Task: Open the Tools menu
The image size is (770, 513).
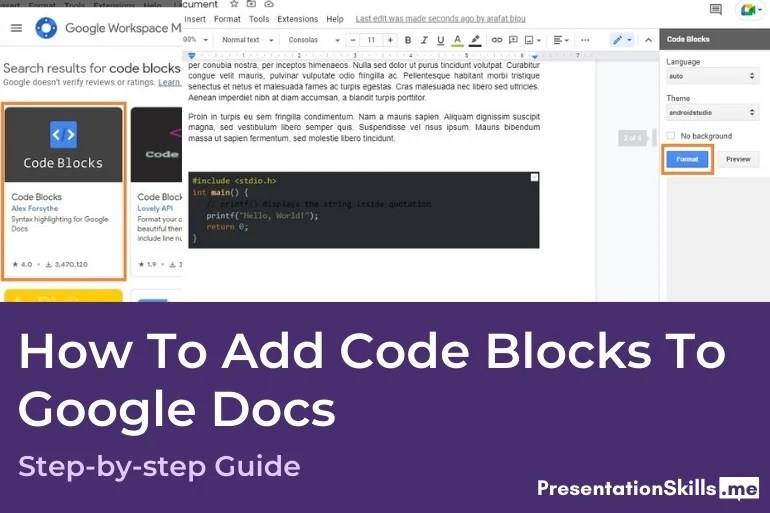Action: pos(259,19)
